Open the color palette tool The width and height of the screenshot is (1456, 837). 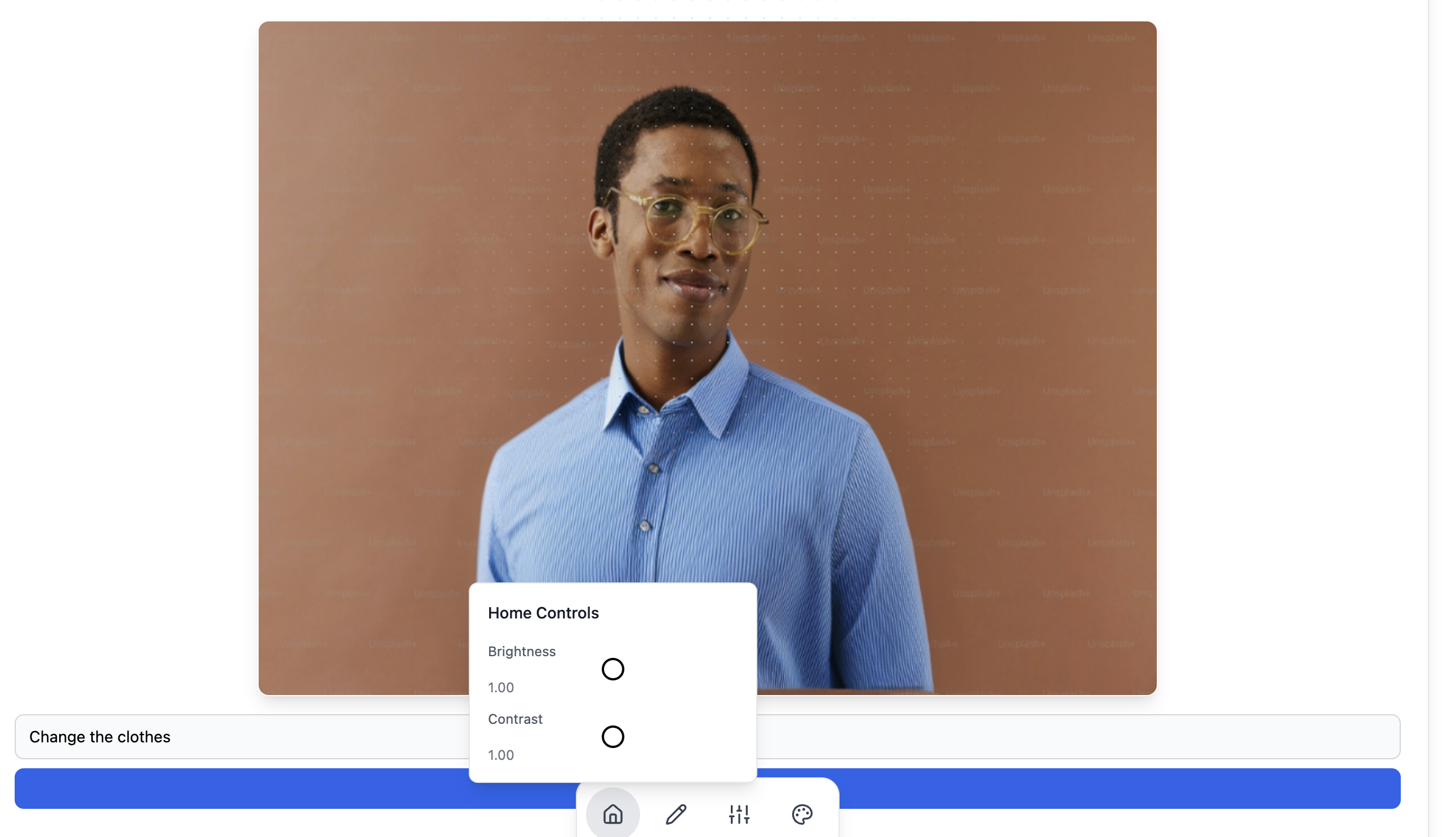tap(802, 814)
